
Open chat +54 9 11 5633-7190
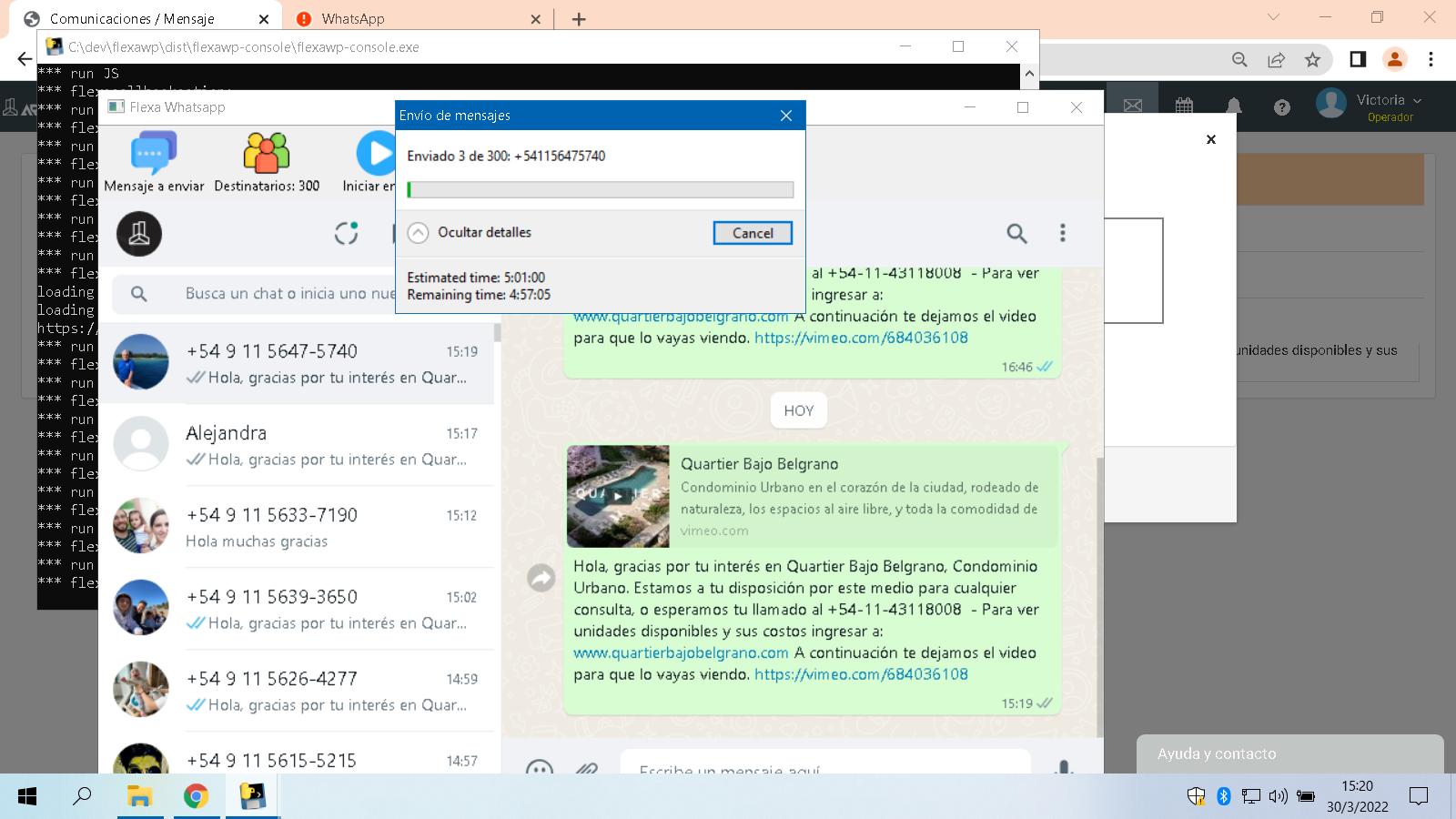point(296,527)
